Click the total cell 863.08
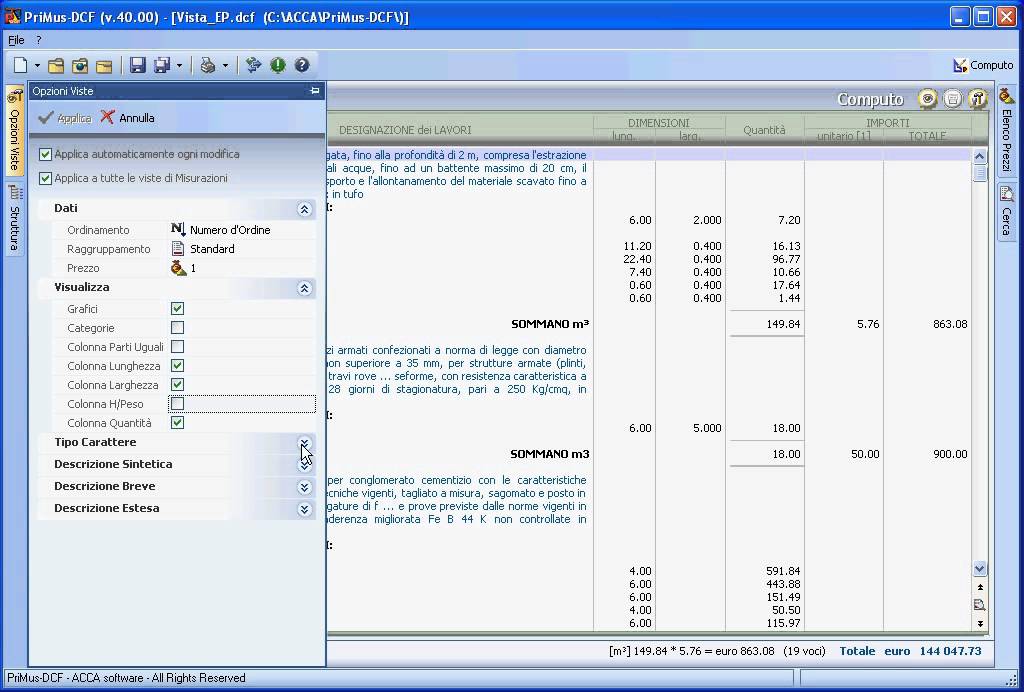The image size is (1024, 692). point(950,324)
